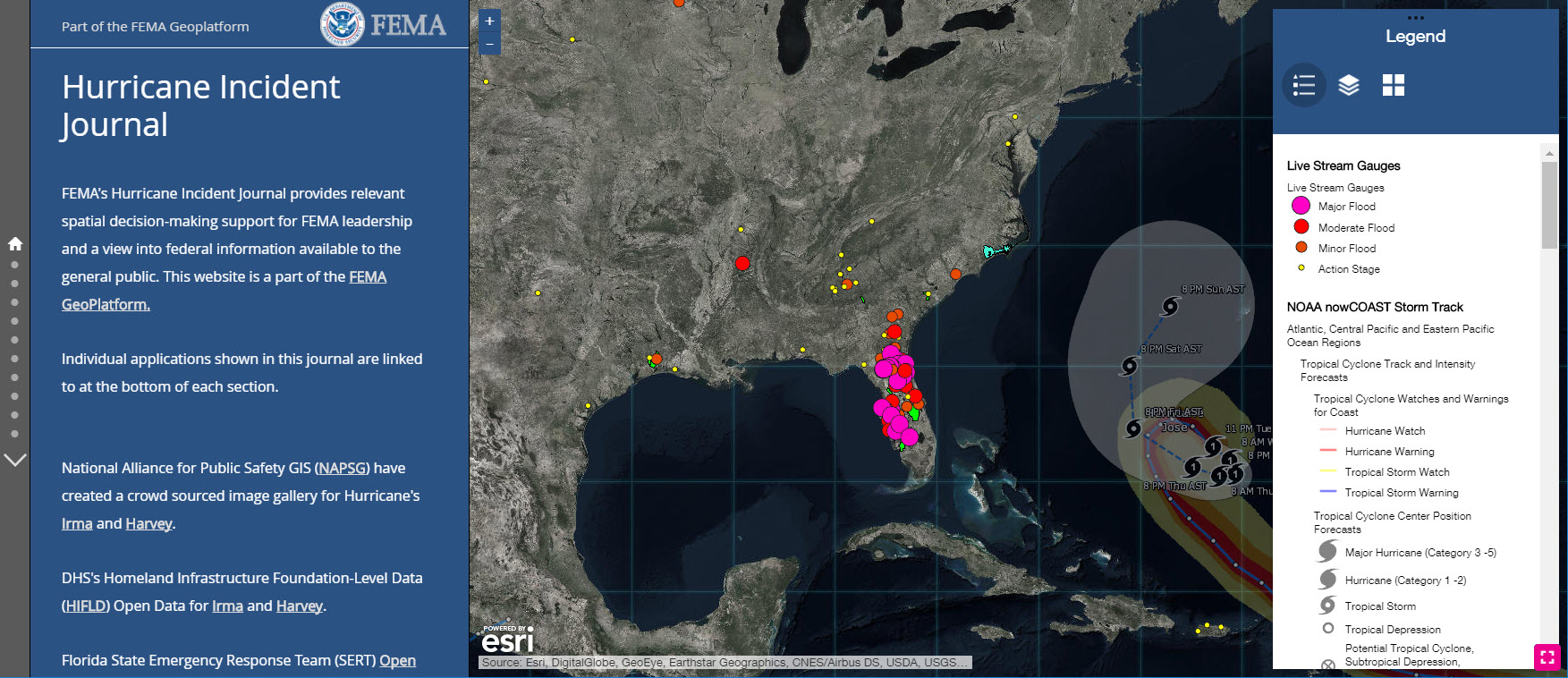
Task: Click the 'Part of the FEMA Geoplatform' header text
Action: [x=156, y=27]
